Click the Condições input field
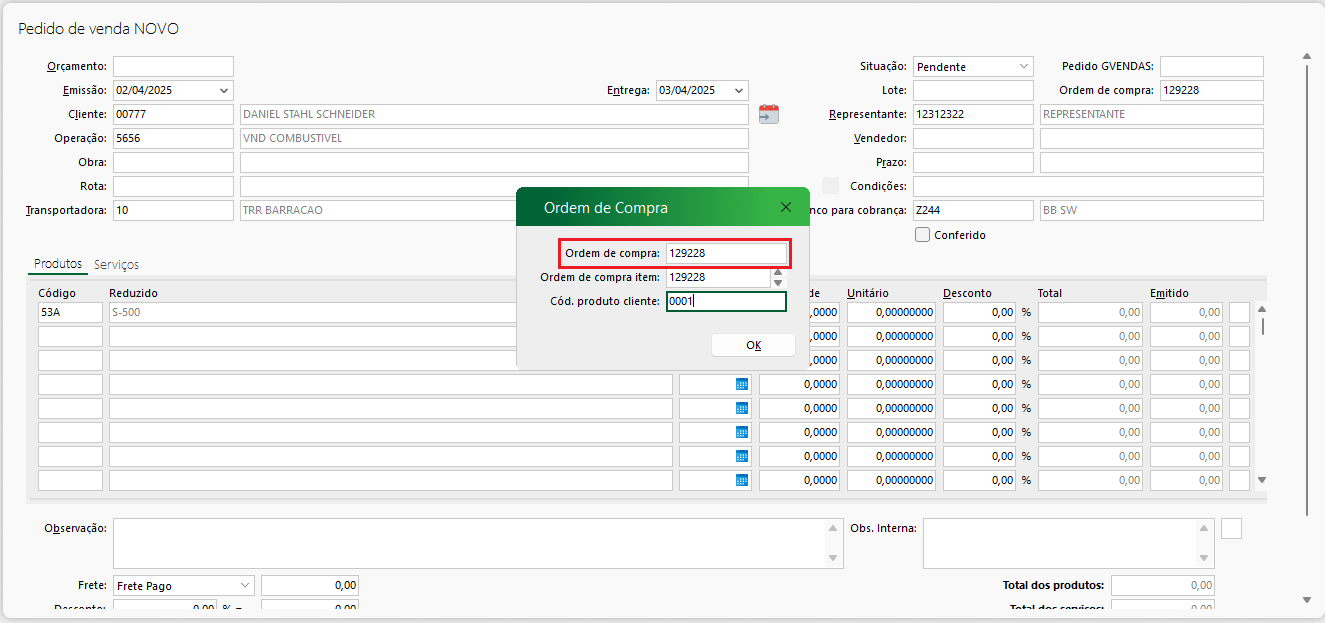This screenshot has width=1325, height=623. point(1088,186)
